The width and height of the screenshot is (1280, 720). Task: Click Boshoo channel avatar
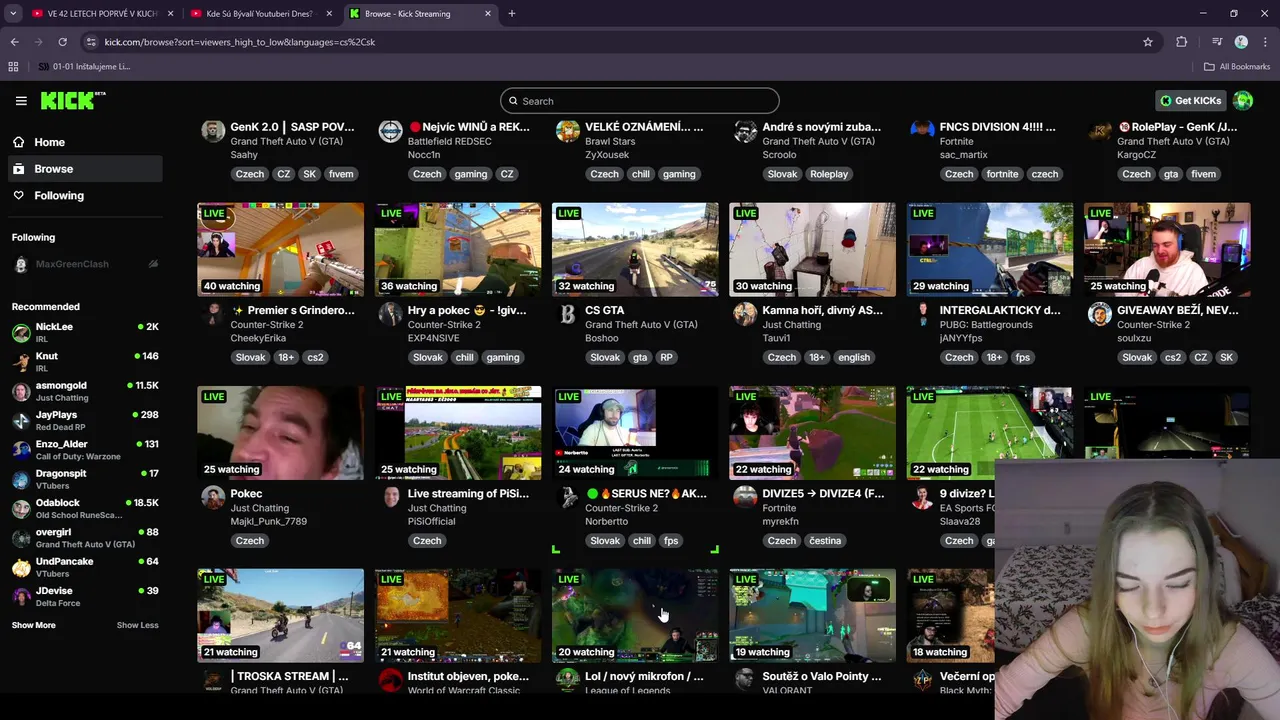tap(567, 314)
